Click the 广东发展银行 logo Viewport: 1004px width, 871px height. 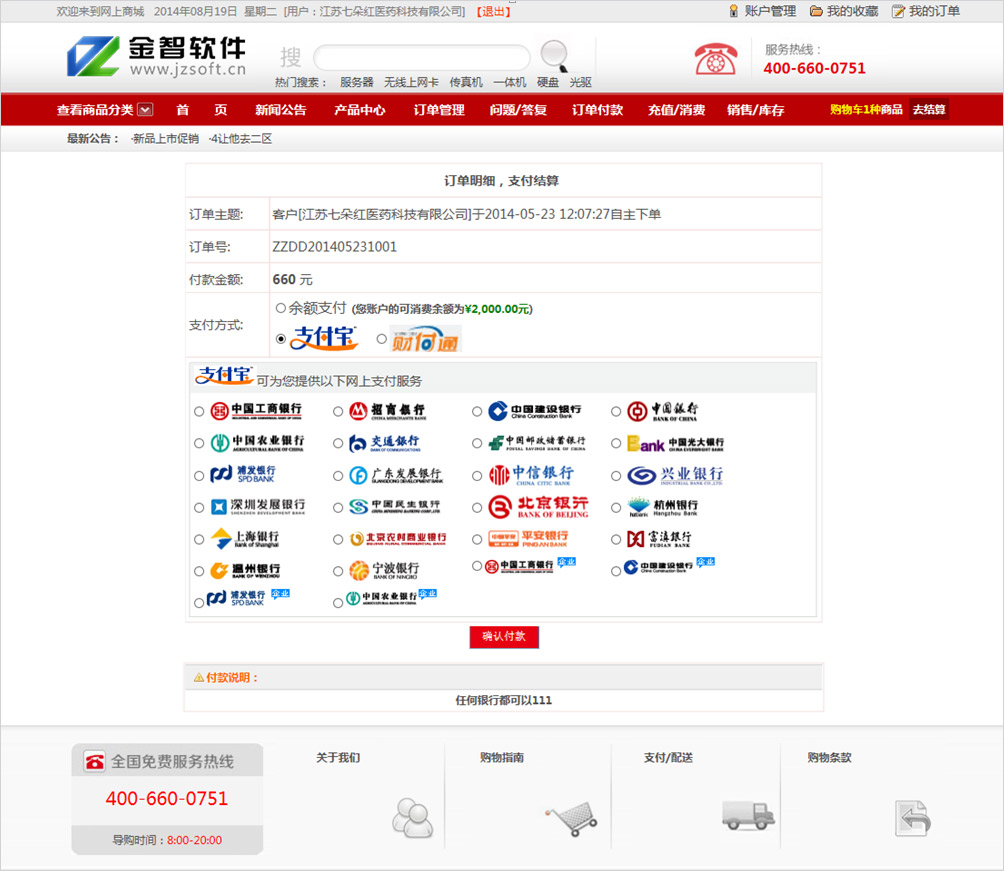pyautogui.click(x=395, y=475)
